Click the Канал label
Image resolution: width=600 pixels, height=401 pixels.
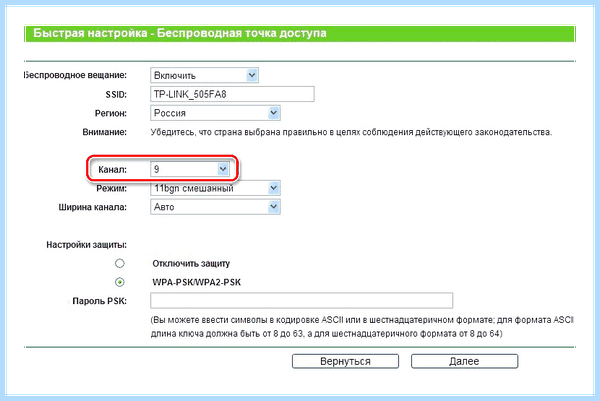tap(112, 170)
